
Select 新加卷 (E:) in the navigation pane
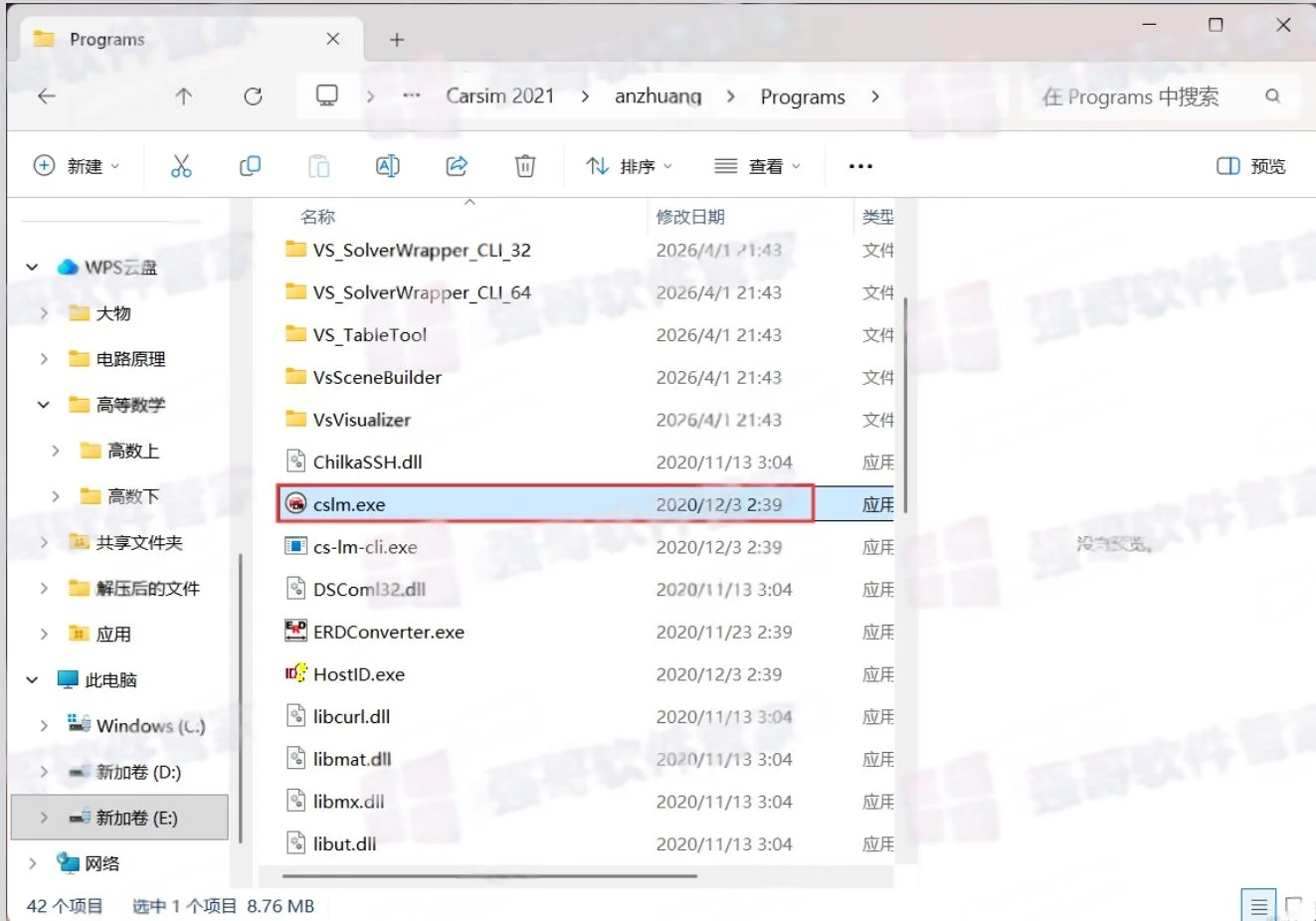pos(119,818)
